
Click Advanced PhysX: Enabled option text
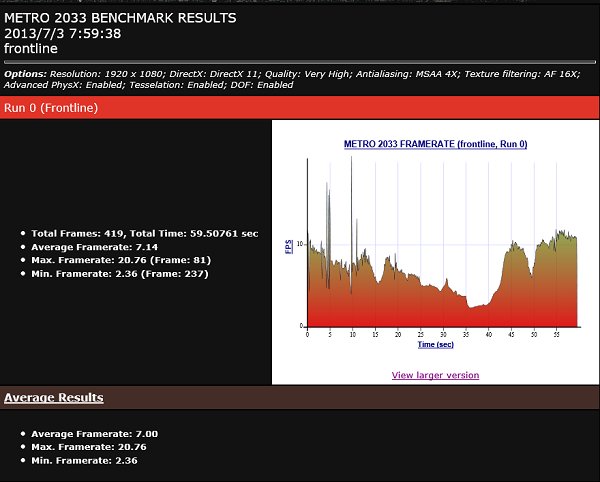[x=64, y=85]
